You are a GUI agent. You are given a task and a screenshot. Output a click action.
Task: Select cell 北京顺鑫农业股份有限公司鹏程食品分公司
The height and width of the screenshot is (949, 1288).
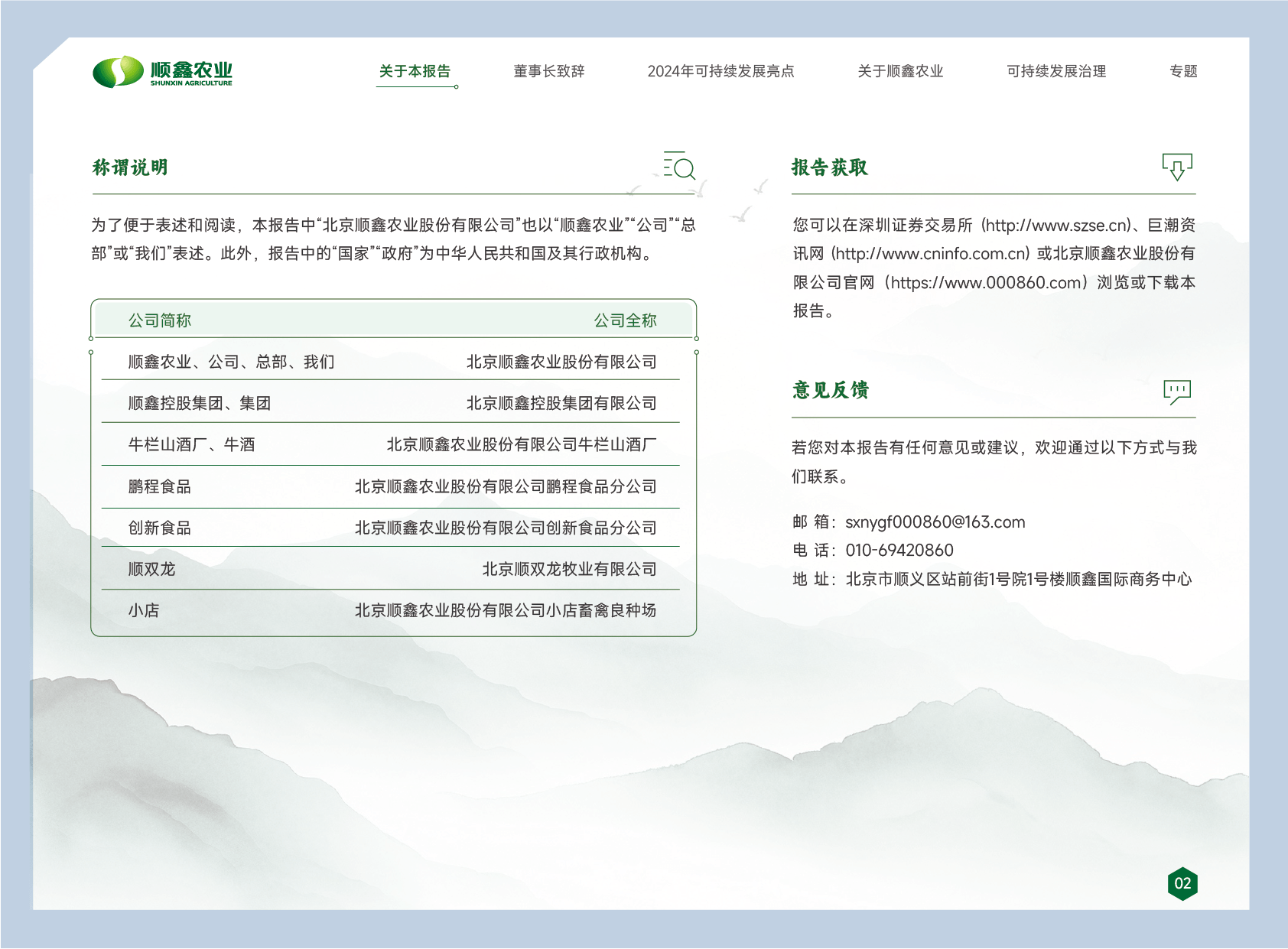pos(506,486)
